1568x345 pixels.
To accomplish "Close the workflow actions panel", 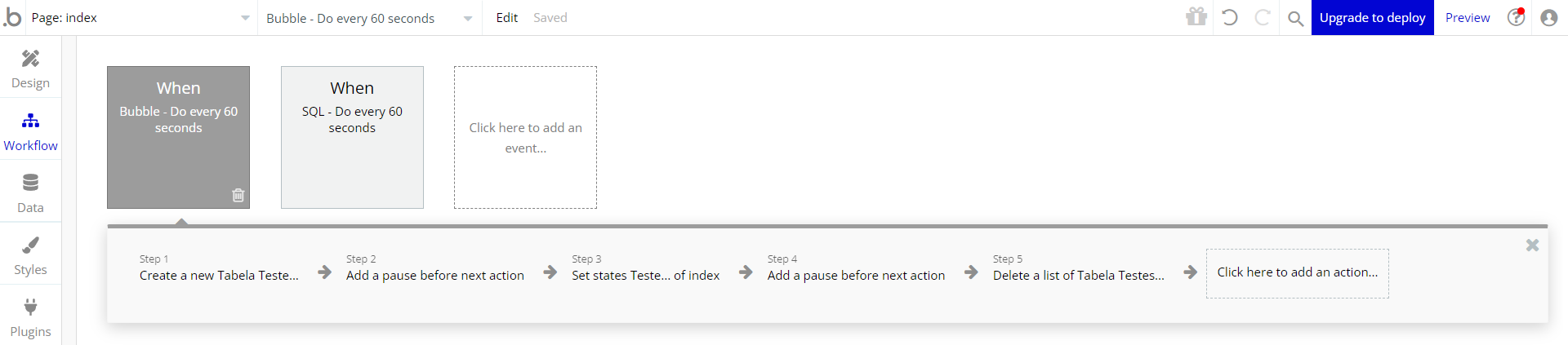I will tap(1532, 245).
